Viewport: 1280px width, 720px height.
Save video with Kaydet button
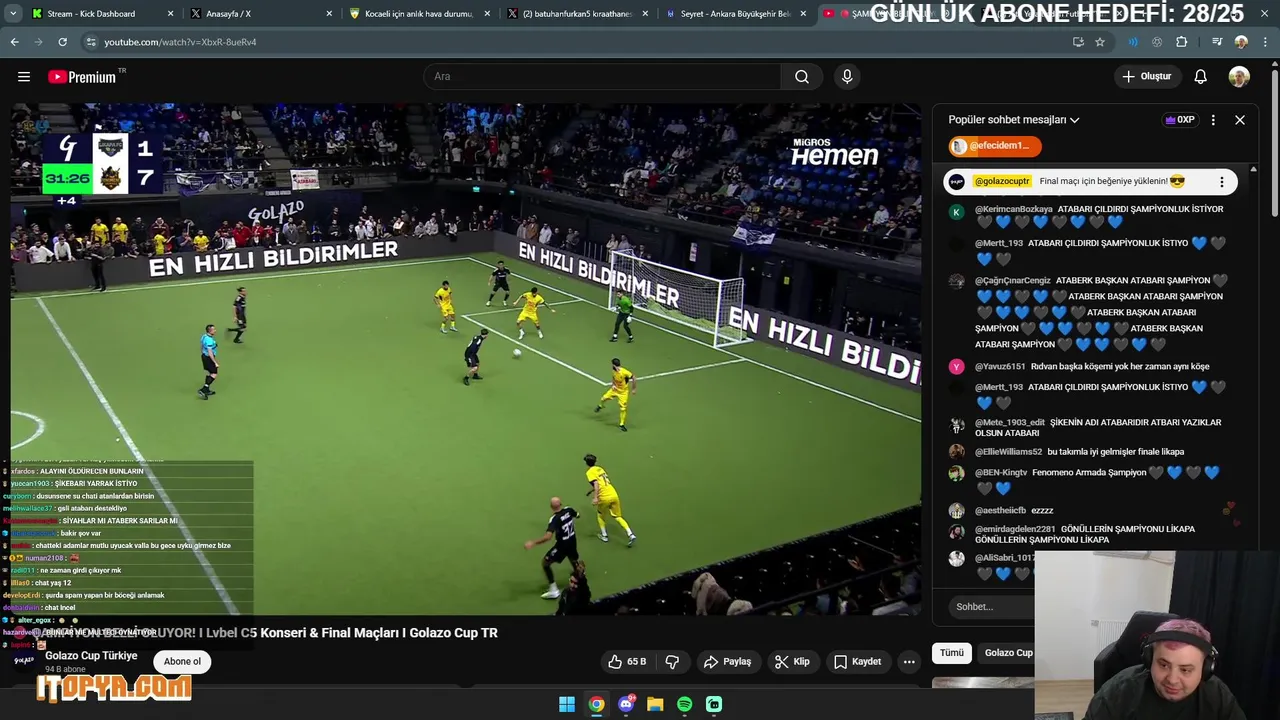pyautogui.click(x=857, y=662)
